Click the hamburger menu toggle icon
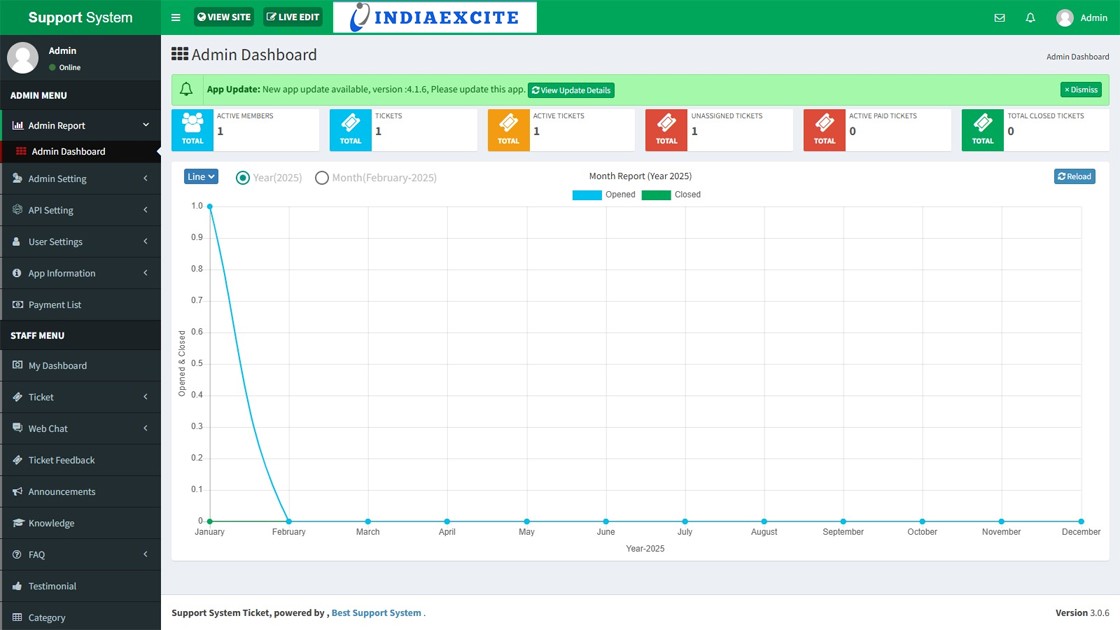The height and width of the screenshot is (630, 1120). click(176, 17)
